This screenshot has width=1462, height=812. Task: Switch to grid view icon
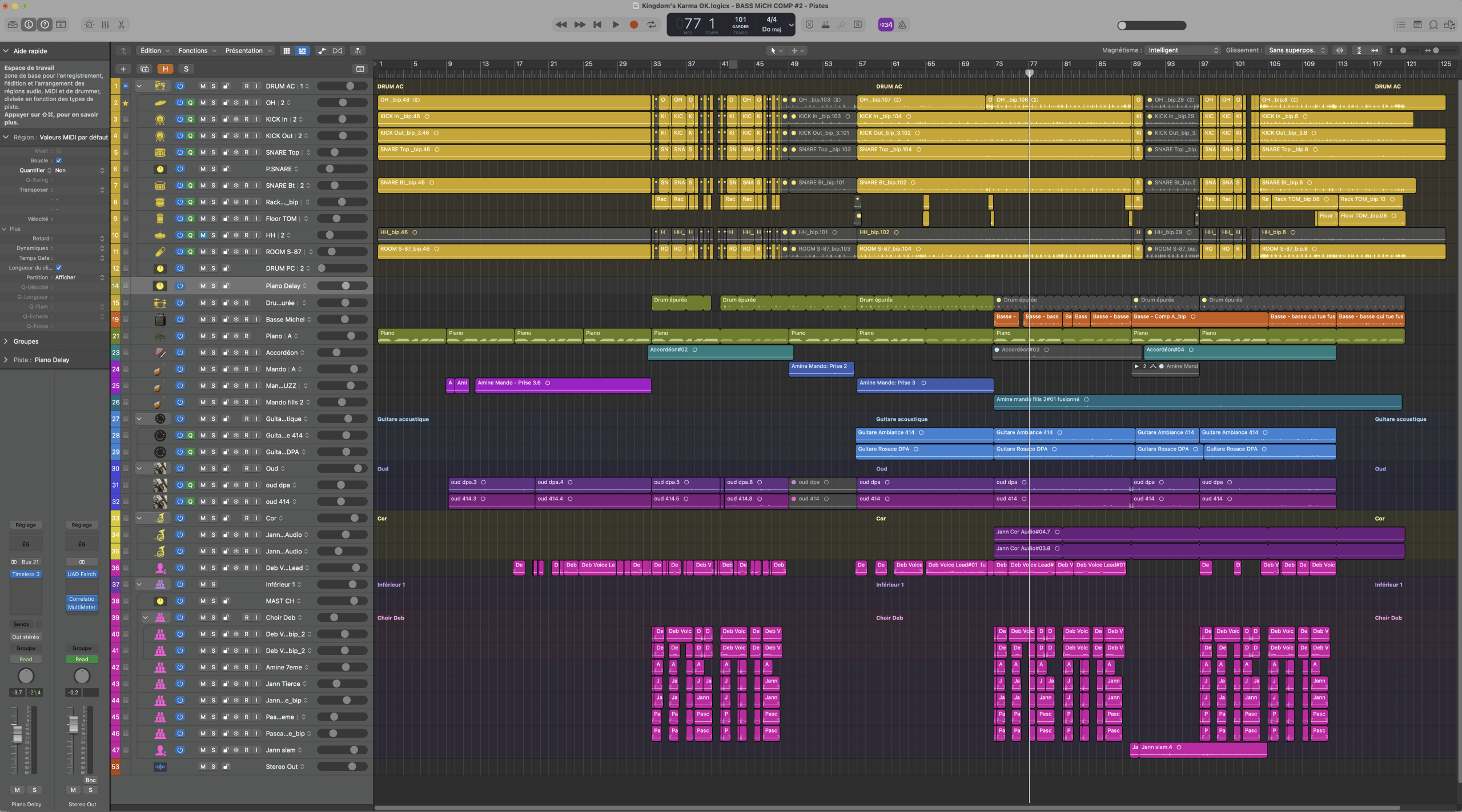(287, 51)
